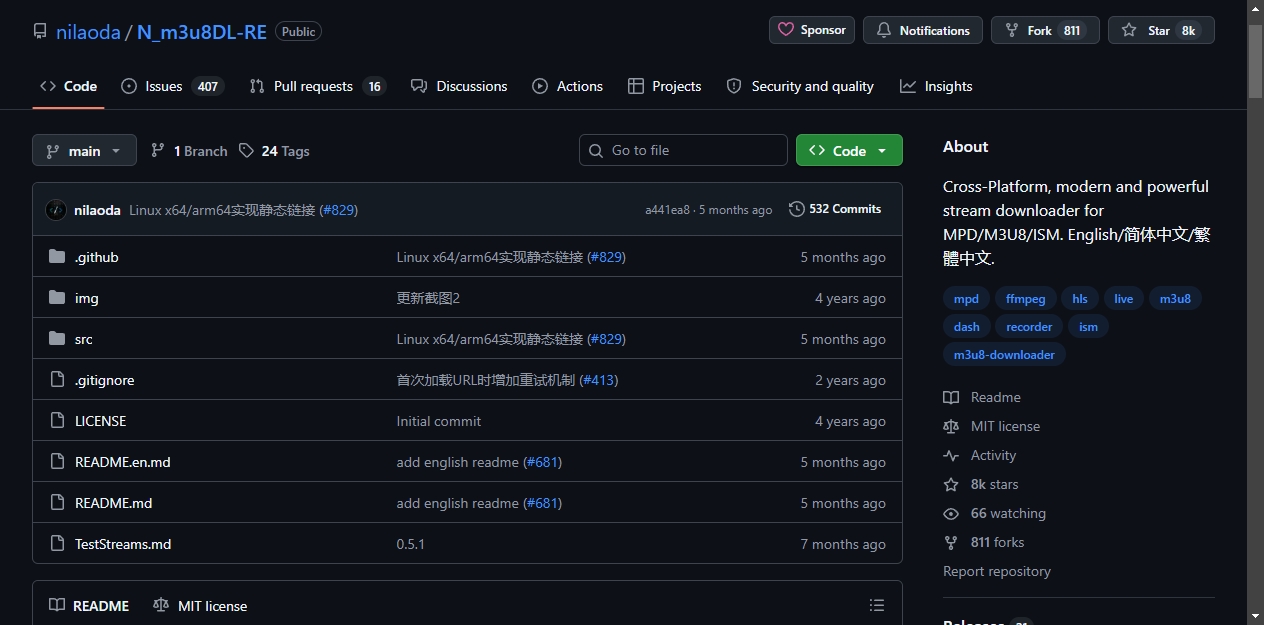1264x625 pixels.
Task: Open #681 link in README.en.md row
Action: click(542, 462)
